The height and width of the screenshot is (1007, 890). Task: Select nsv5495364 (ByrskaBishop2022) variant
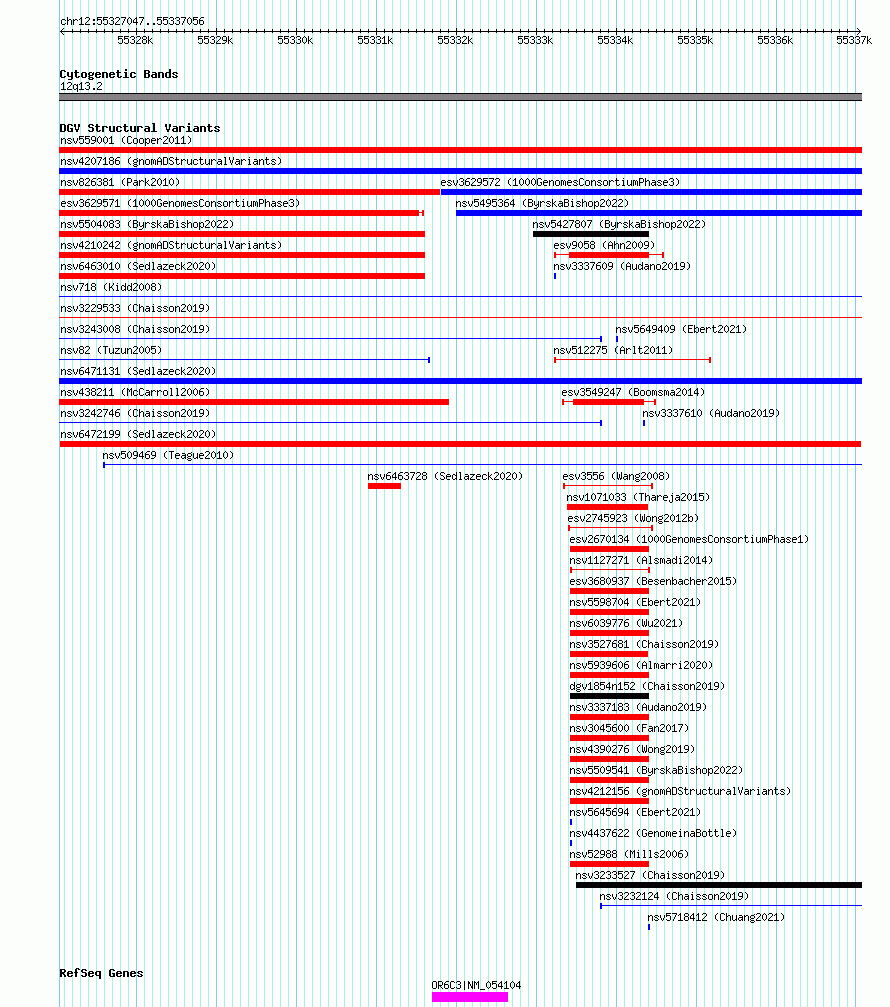tap(543, 204)
